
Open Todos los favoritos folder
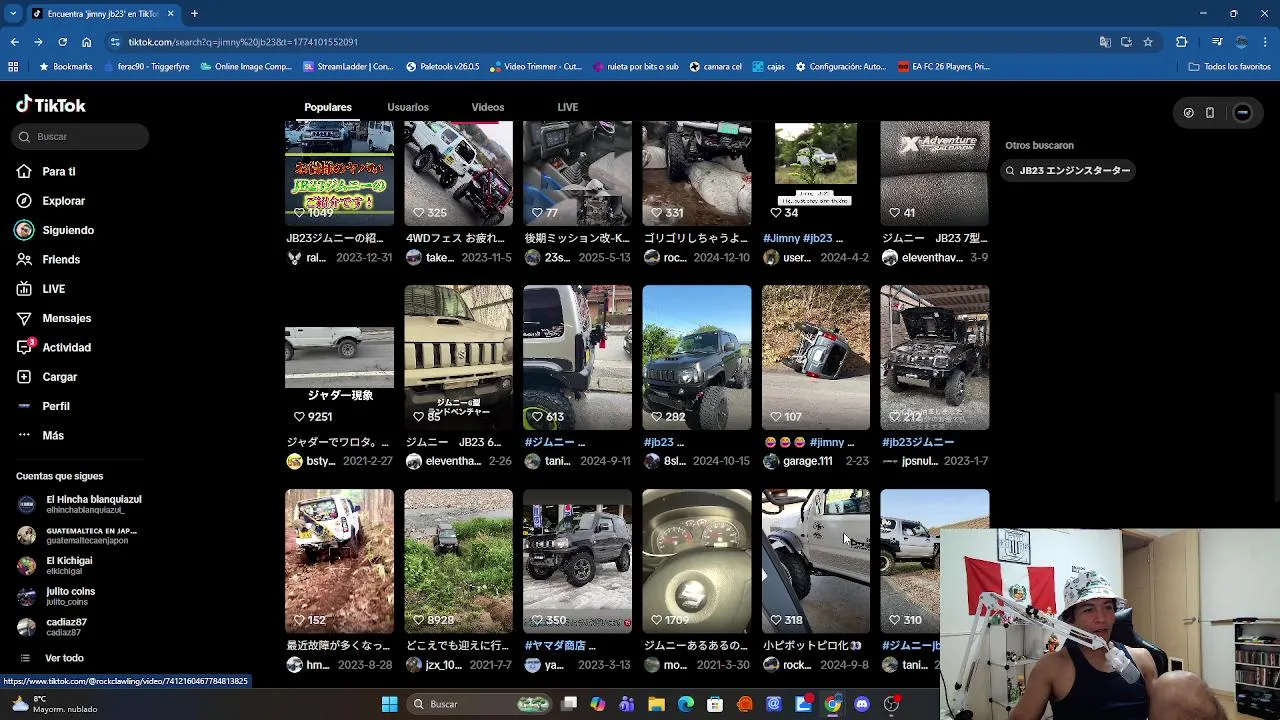click(x=1229, y=67)
